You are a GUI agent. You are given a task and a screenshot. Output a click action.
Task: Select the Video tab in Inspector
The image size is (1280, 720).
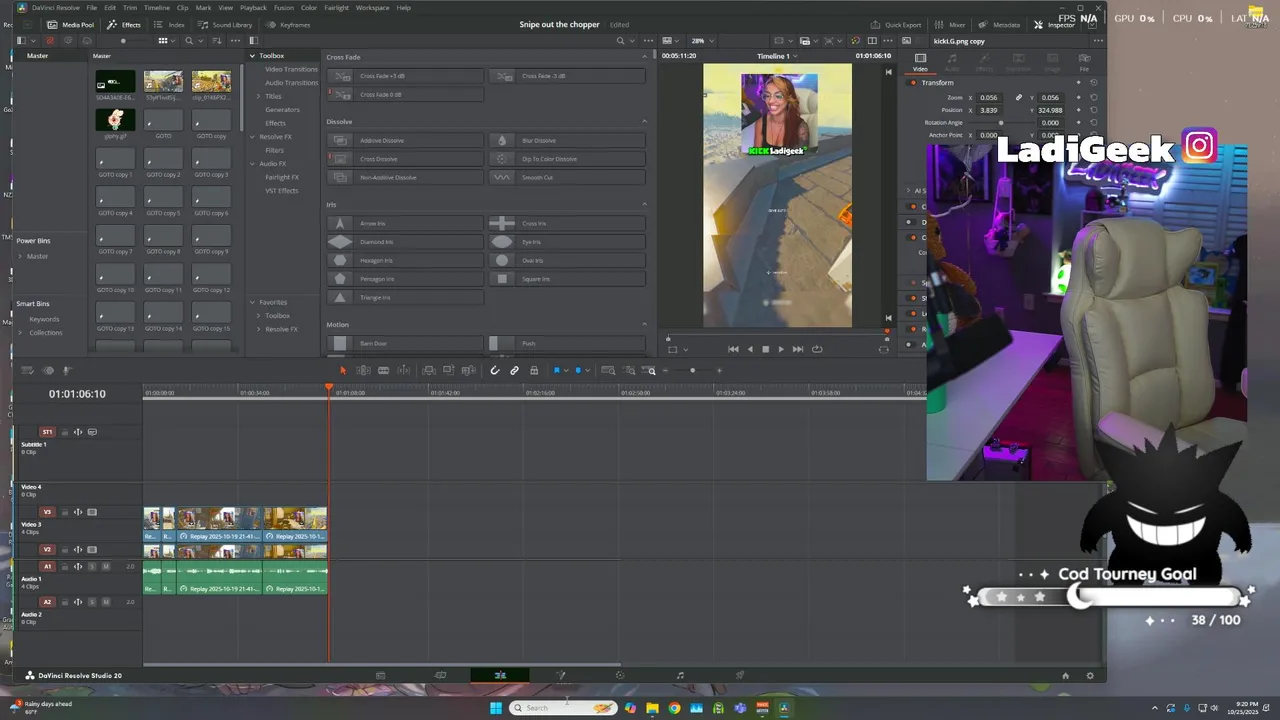click(x=920, y=63)
